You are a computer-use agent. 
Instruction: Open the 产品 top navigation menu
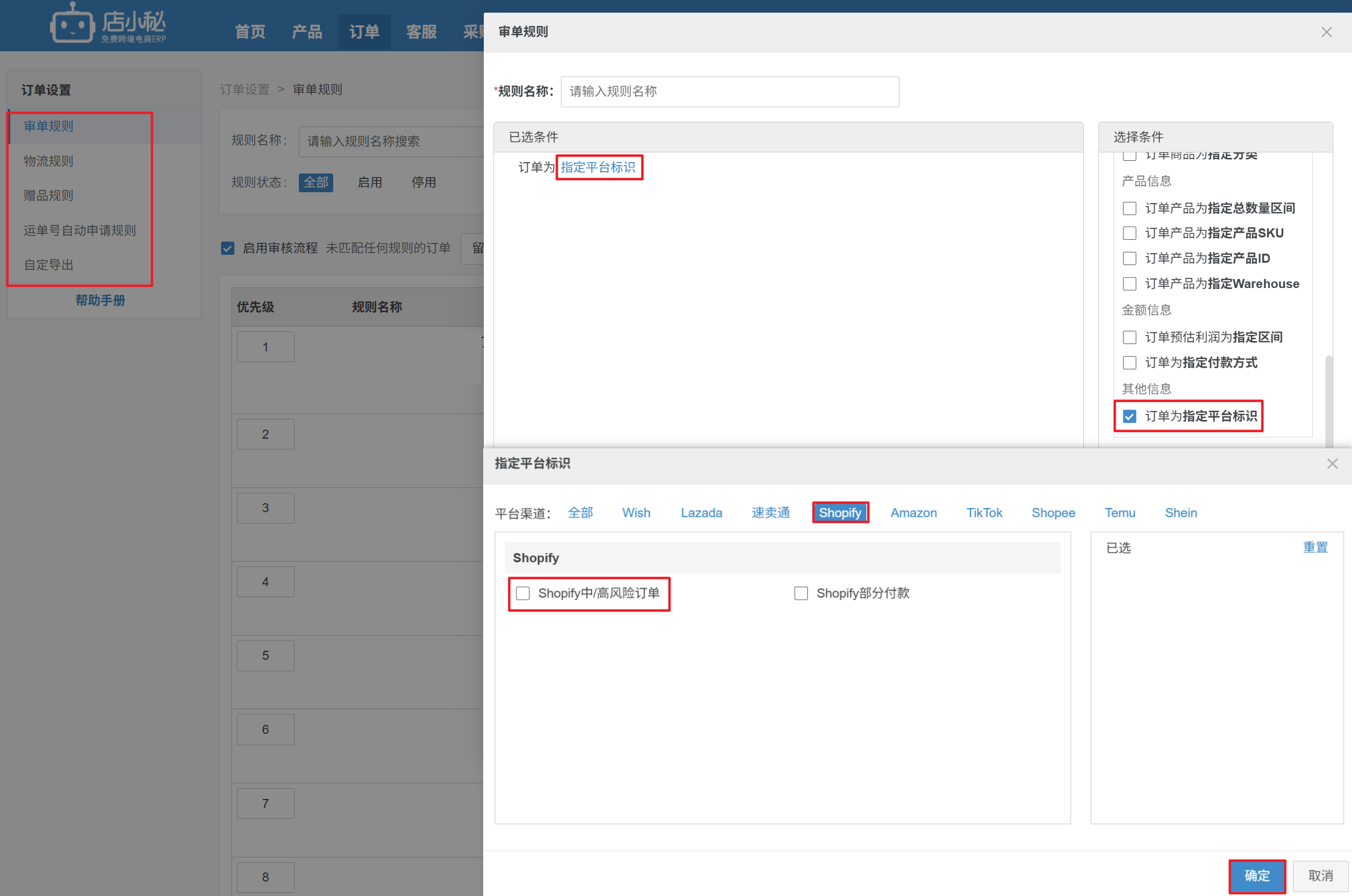[307, 32]
